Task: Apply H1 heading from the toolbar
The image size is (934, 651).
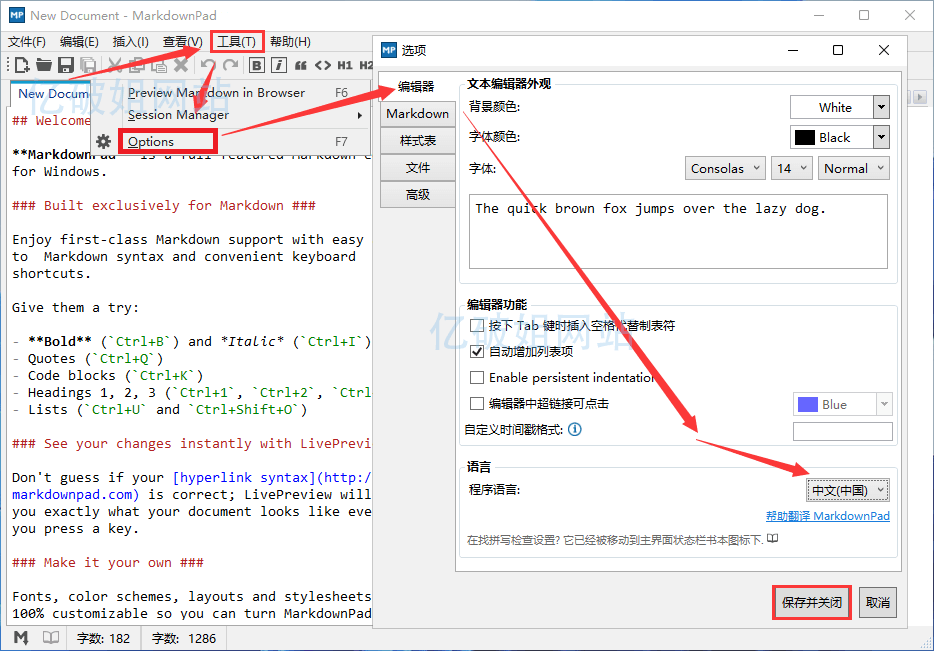Action: (x=346, y=65)
